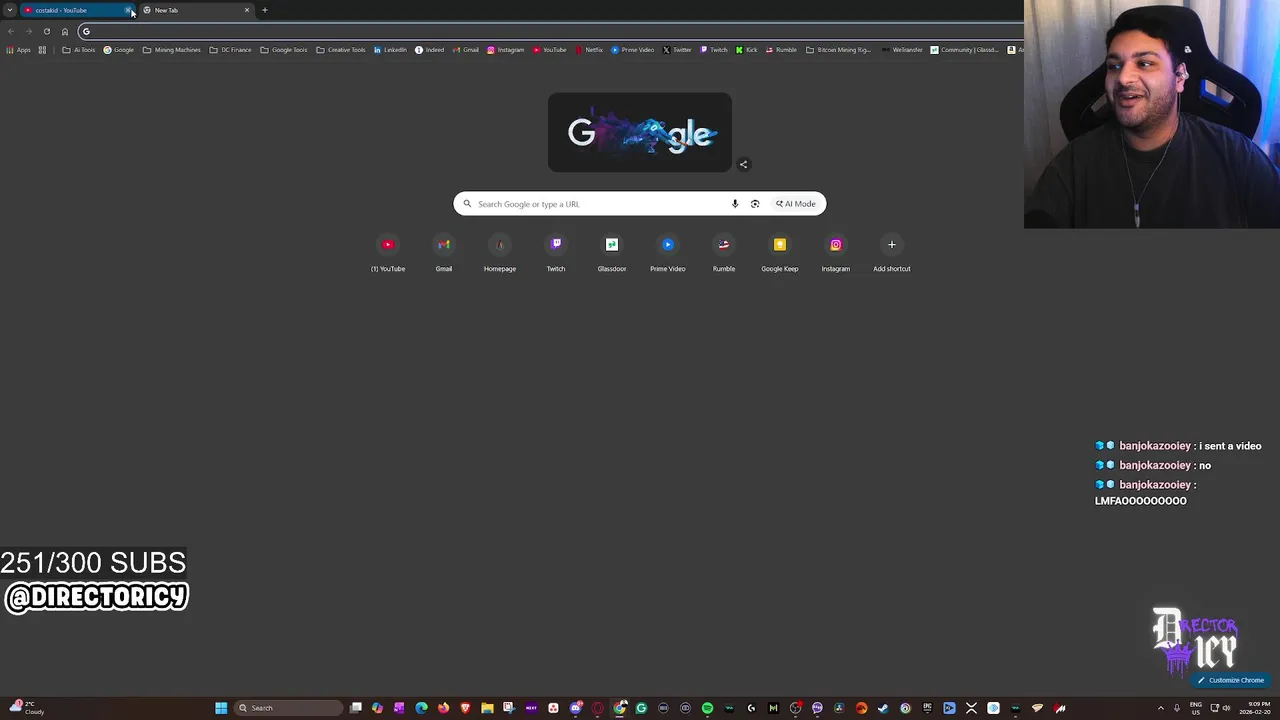This screenshot has height=720, width=1280.
Task: Open the Twitch shortcut tile
Action: coord(556,253)
